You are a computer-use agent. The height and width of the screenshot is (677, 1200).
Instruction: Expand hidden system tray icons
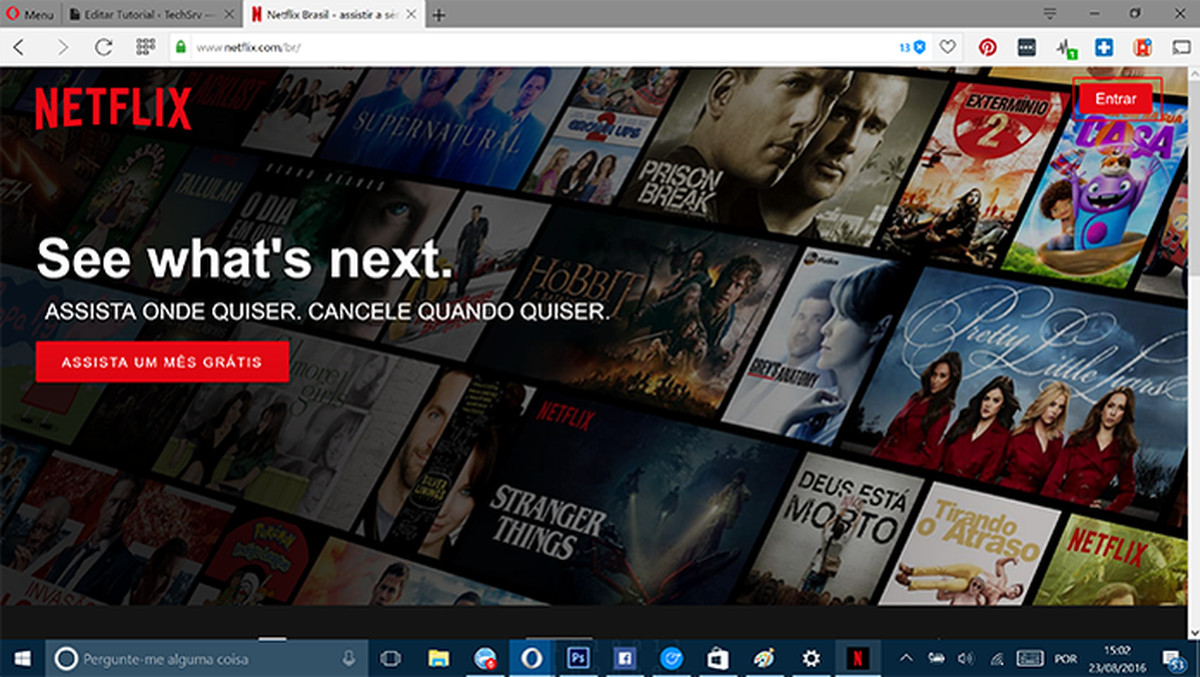[x=904, y=658]
